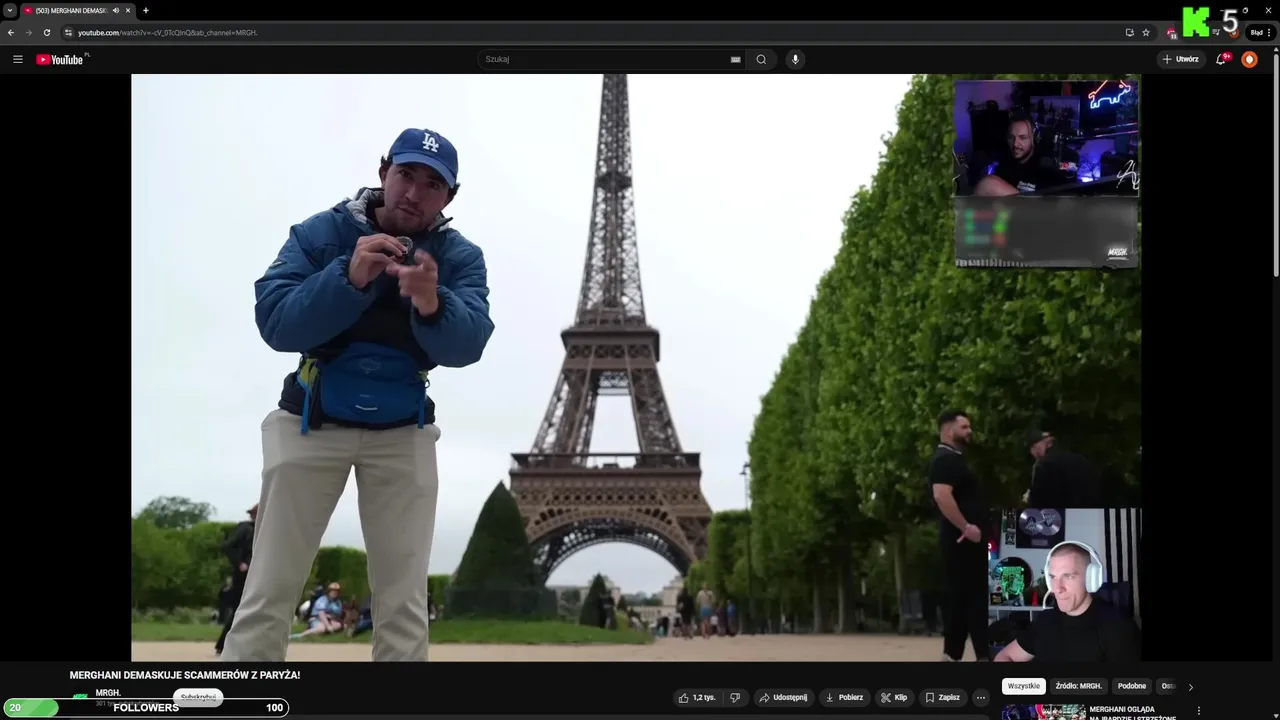The image size is (1280, 720).
Task: Dislike the video
Action: (735, 697)
